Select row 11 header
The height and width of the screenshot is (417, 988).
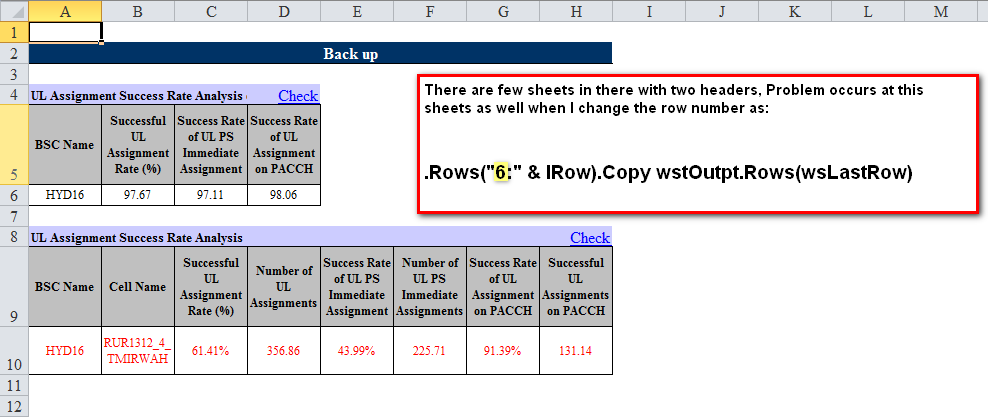(x=14, y=385)
